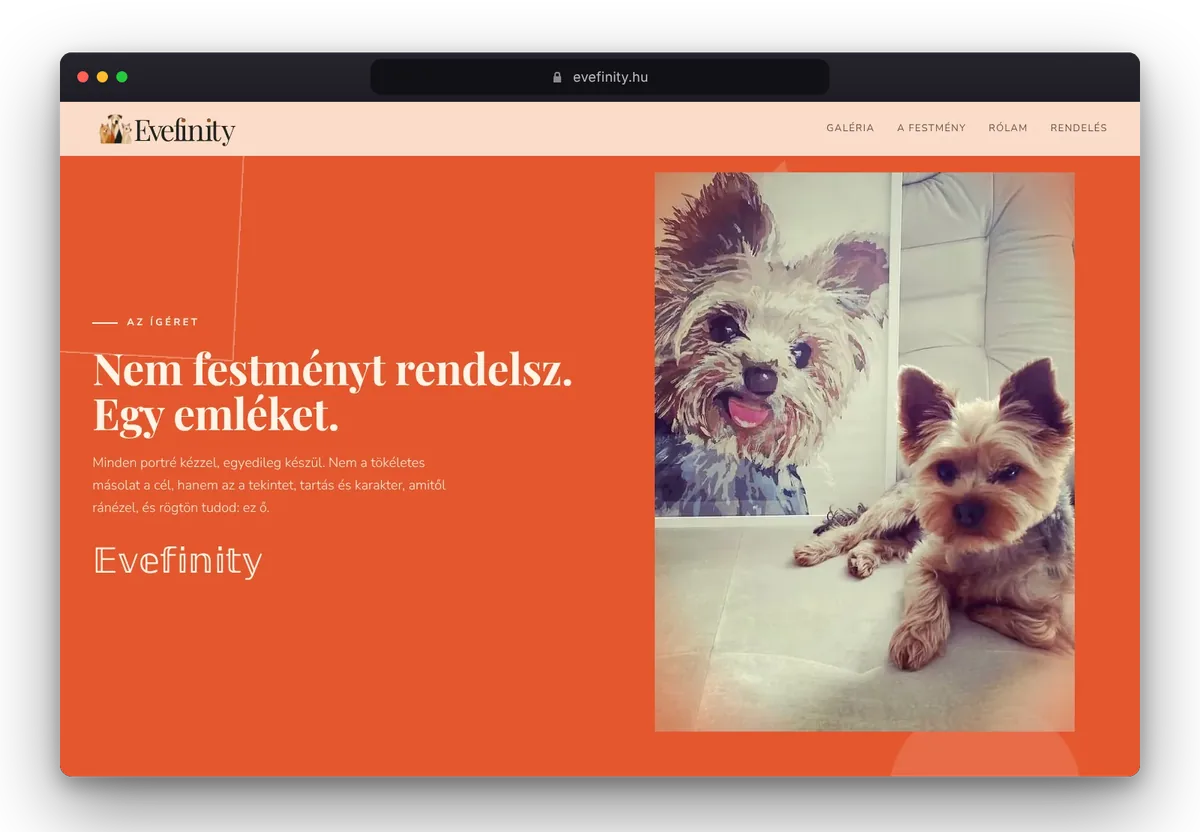Screen dimensions: 1200x832
Task: Click the Az ígéret label
Action: 162,322
